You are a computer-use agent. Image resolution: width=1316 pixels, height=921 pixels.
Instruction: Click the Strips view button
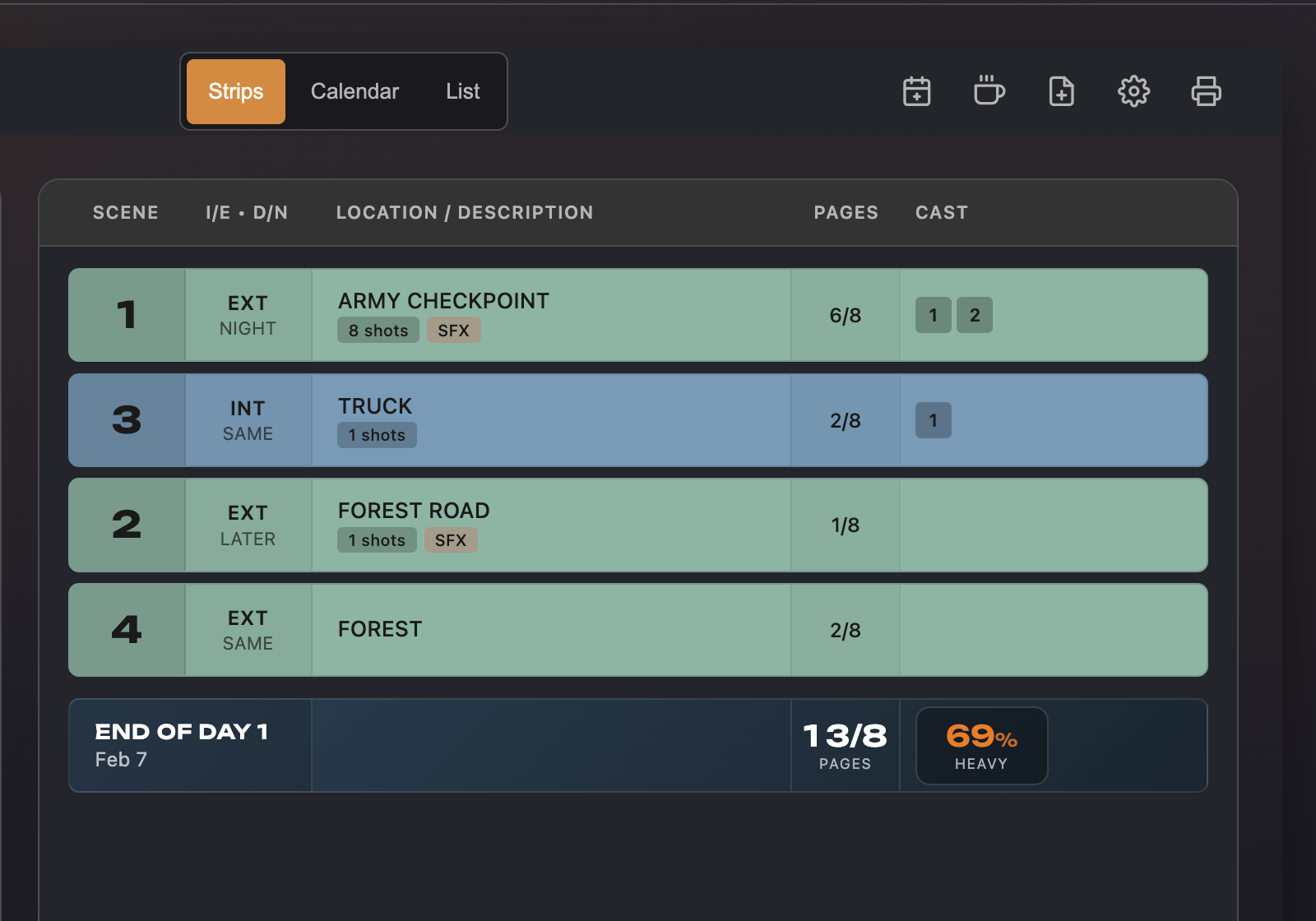pos(234,91)
